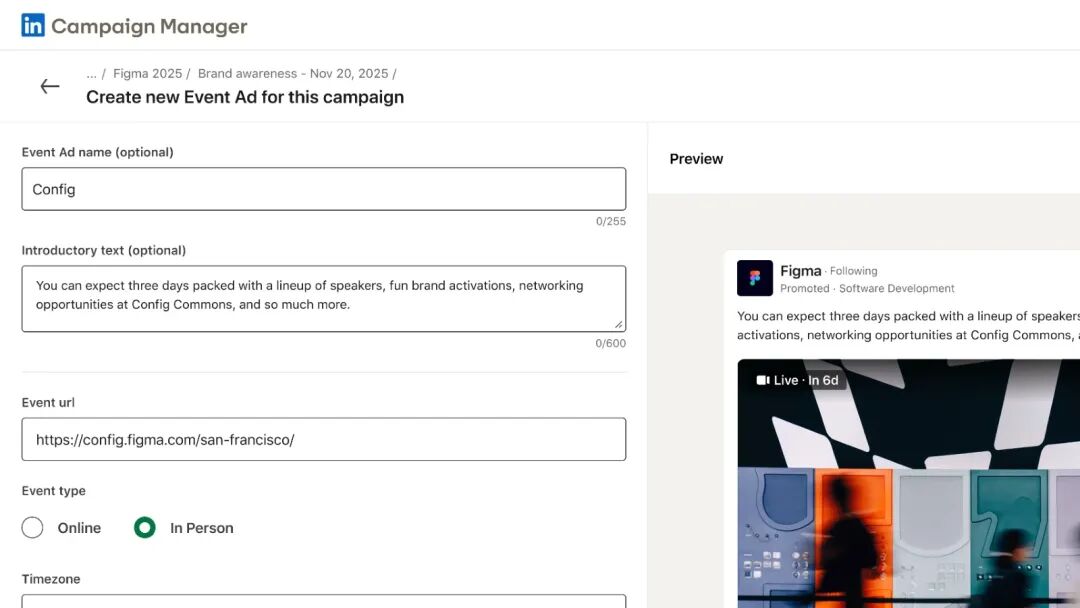
Task: Select the Online event type radio
Action: tap(32, 527)
